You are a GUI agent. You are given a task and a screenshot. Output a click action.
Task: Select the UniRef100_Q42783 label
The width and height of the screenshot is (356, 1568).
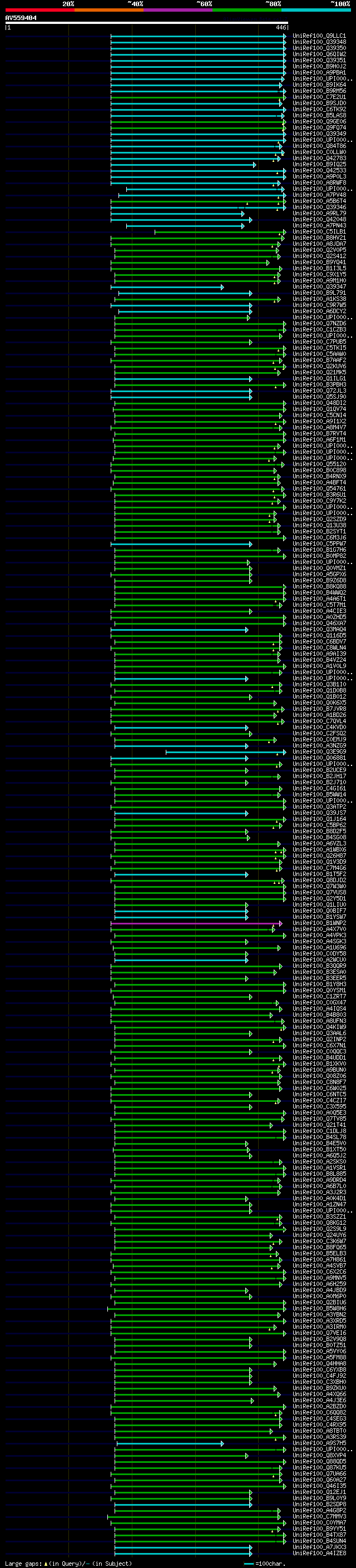pos(319,159)
